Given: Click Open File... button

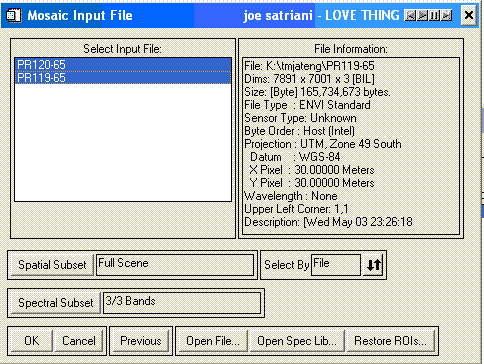Looking at the screenshot, I should click(213, 341).
